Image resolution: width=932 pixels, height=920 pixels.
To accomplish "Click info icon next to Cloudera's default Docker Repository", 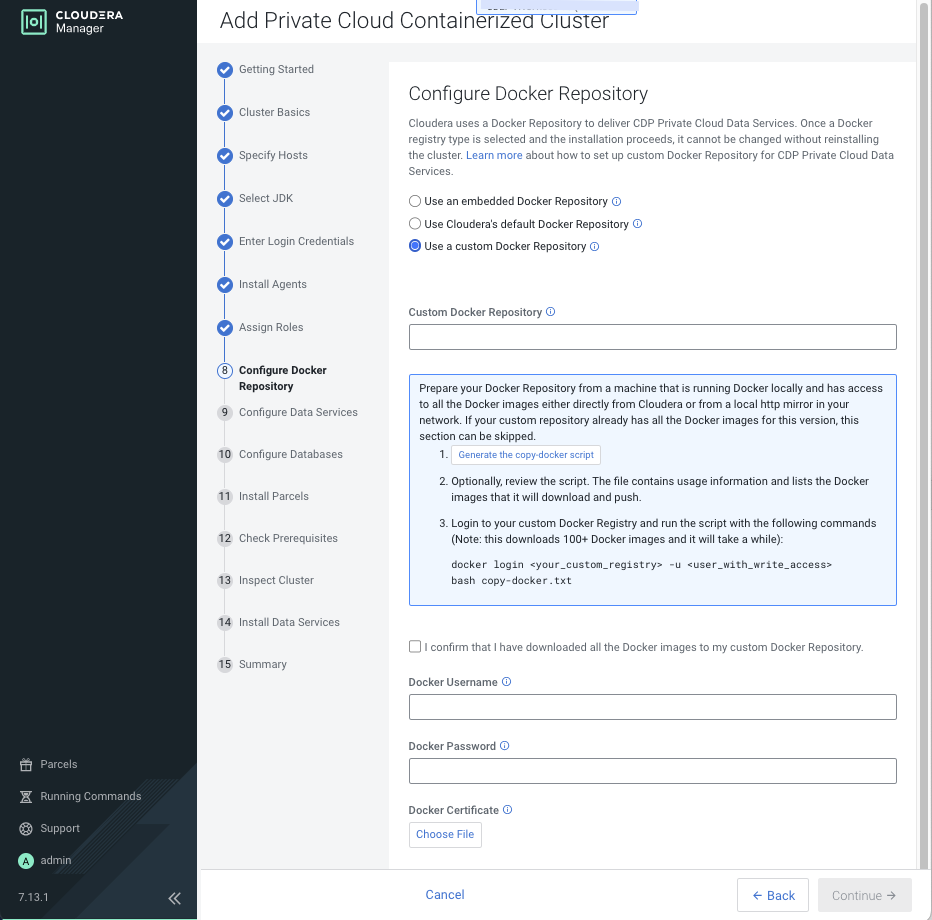I will [637, 224].
